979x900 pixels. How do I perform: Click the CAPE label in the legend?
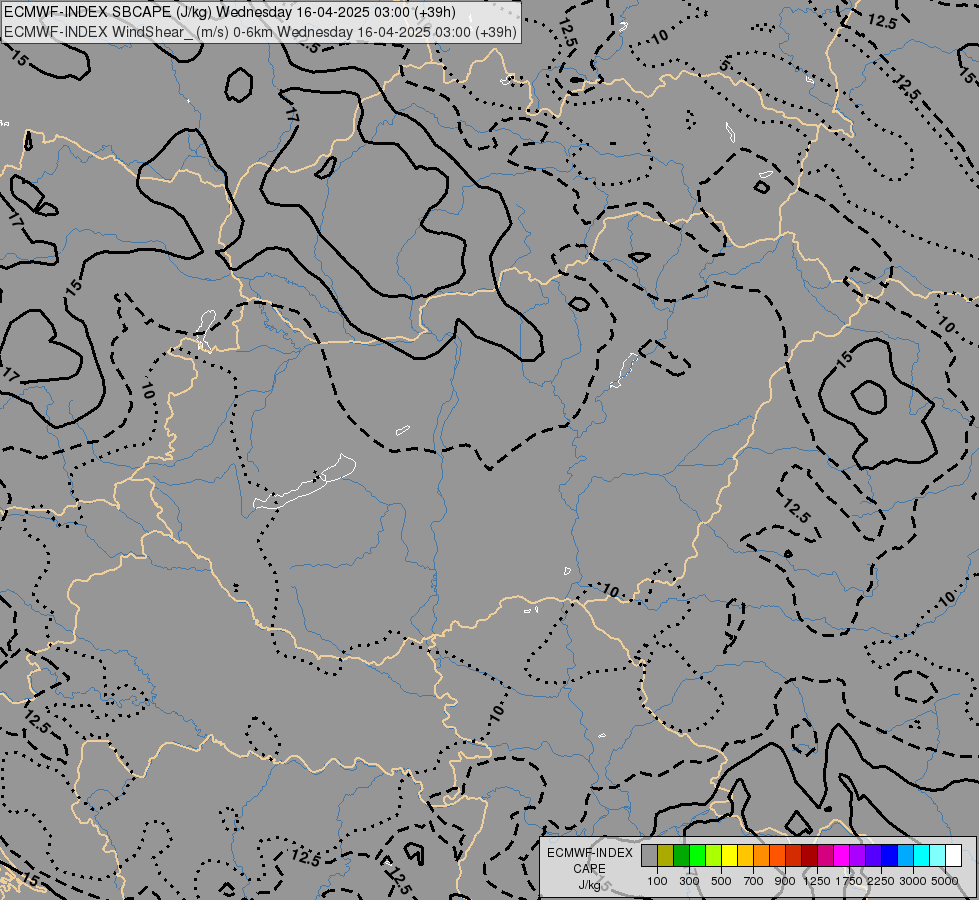point(589,869)
